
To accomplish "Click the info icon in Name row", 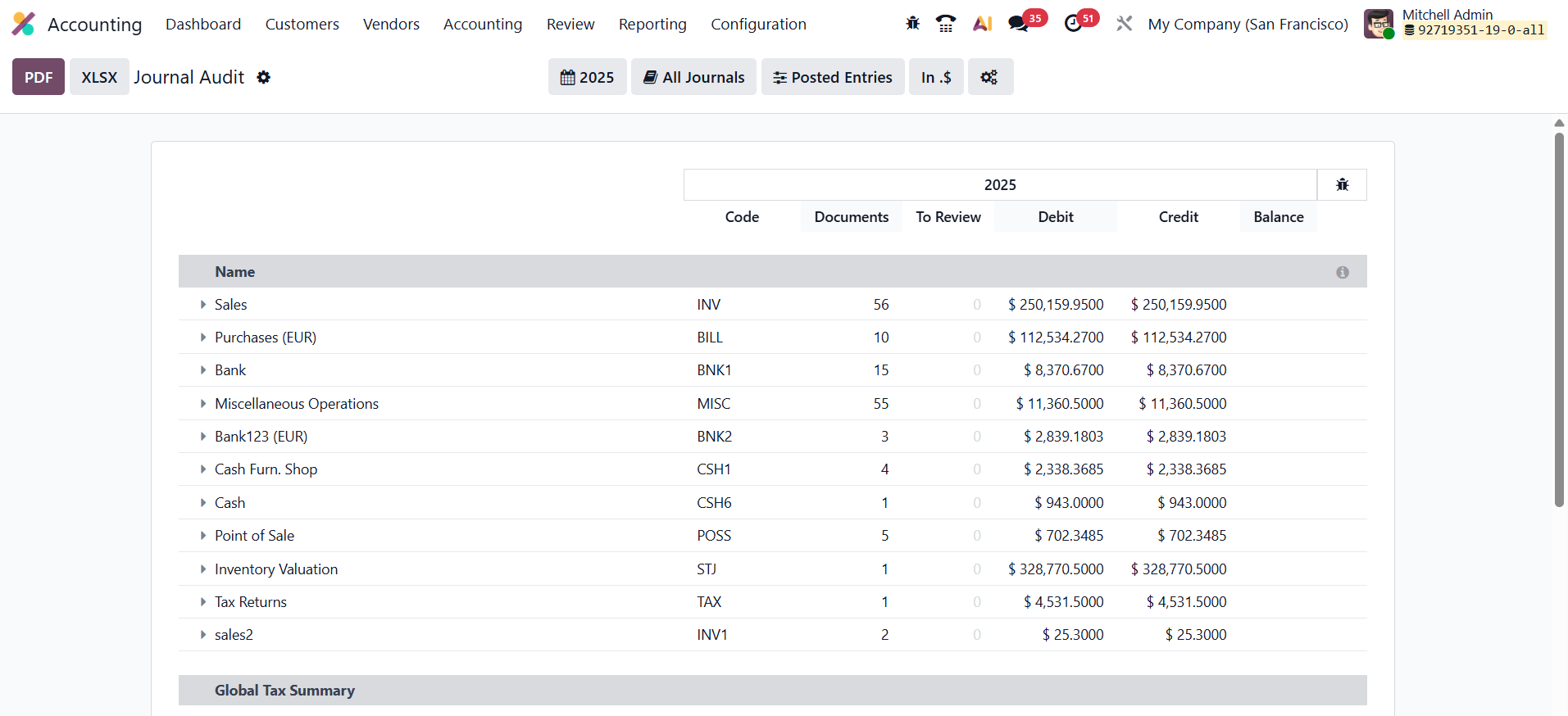I will click(1342, 272).
